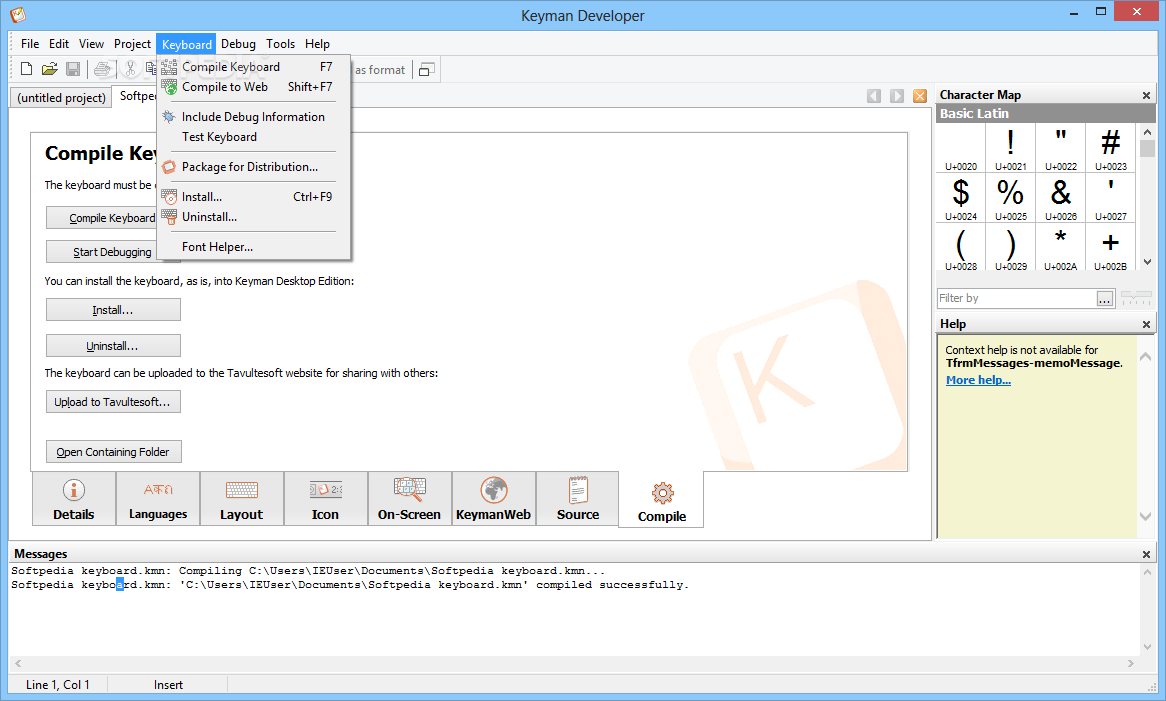This screenshot has height=701, width=1166.
Task: Click the Help panel scrollbar down arrow
Action: [x=1146, y=516]
